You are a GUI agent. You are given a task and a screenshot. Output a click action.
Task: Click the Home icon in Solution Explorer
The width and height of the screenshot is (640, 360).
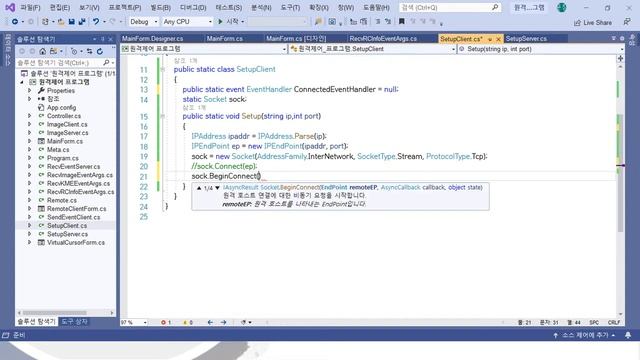[x=43, y=51]
